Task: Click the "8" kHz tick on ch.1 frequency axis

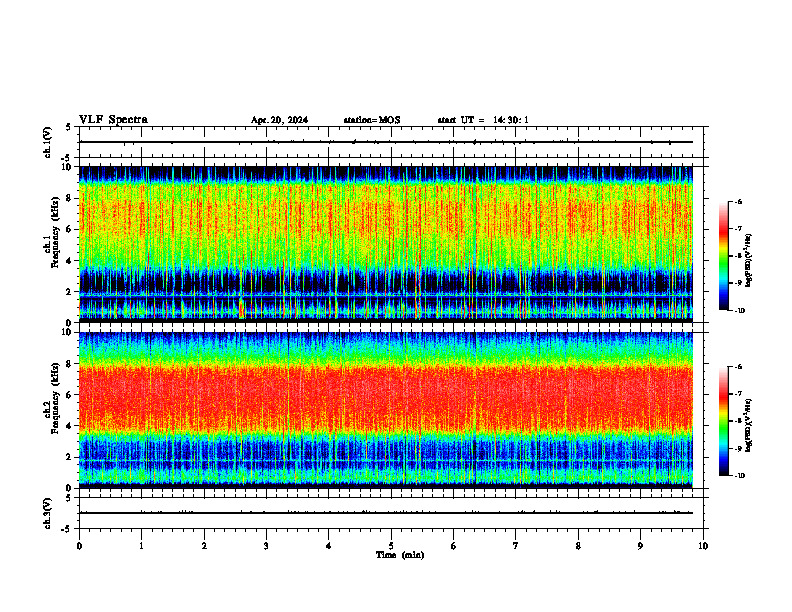Action: pos(69,198)
